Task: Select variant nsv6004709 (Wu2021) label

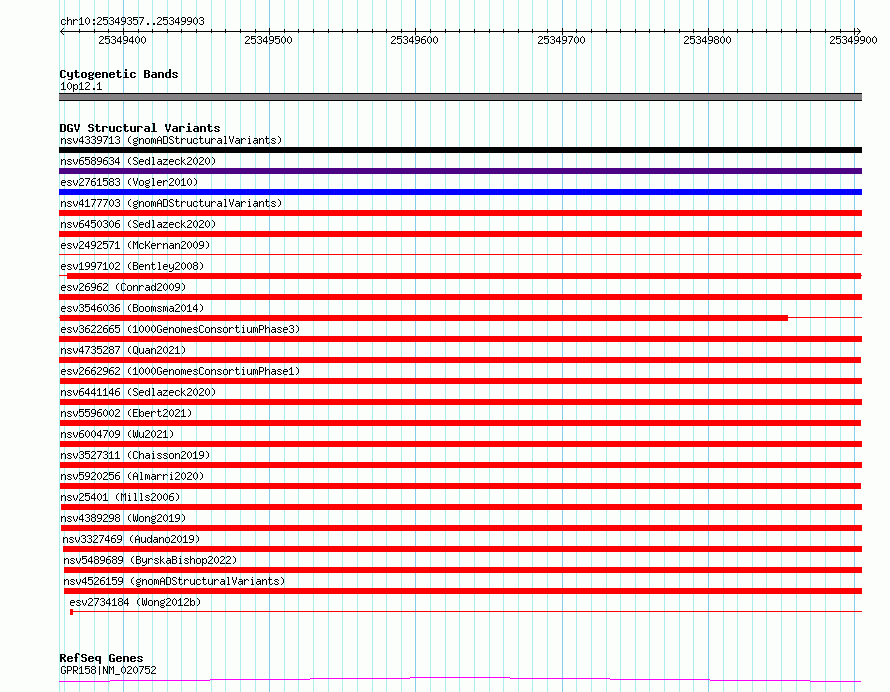Action: click(117, 434)
